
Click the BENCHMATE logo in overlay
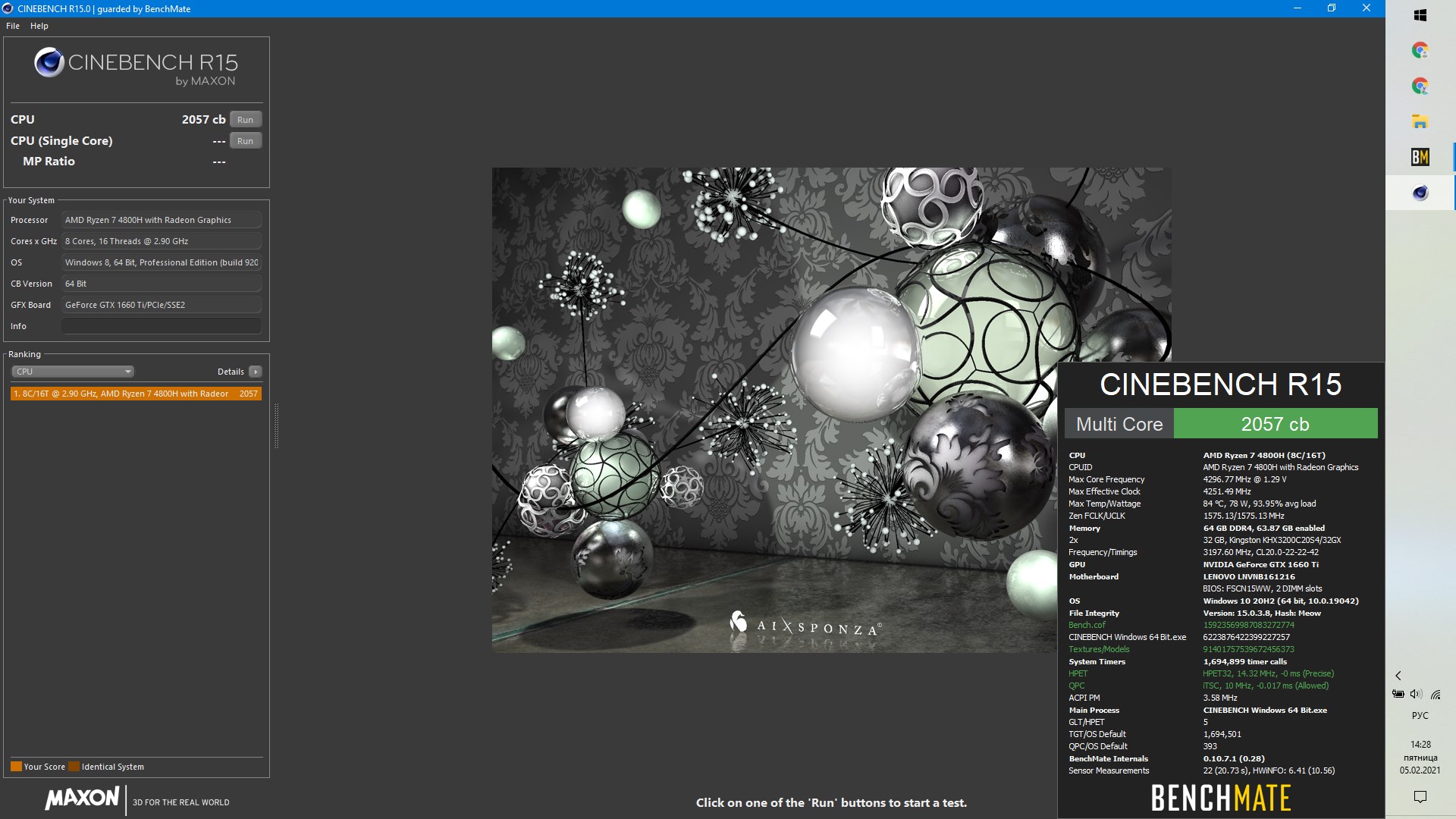click(x=1221, y=798)
